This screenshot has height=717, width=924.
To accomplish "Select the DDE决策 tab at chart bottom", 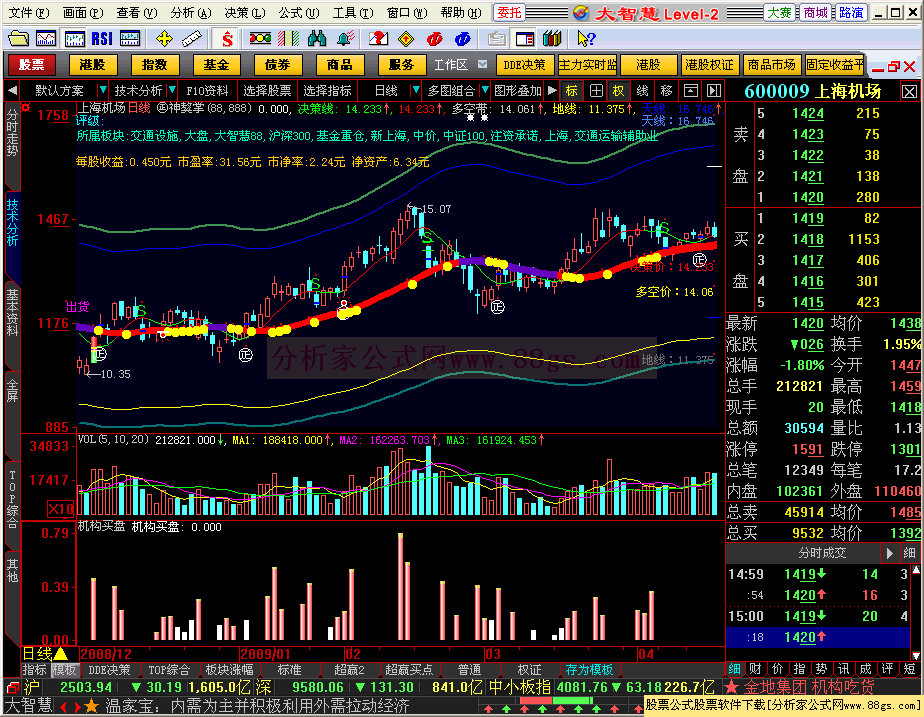I will tap(109, 670).
